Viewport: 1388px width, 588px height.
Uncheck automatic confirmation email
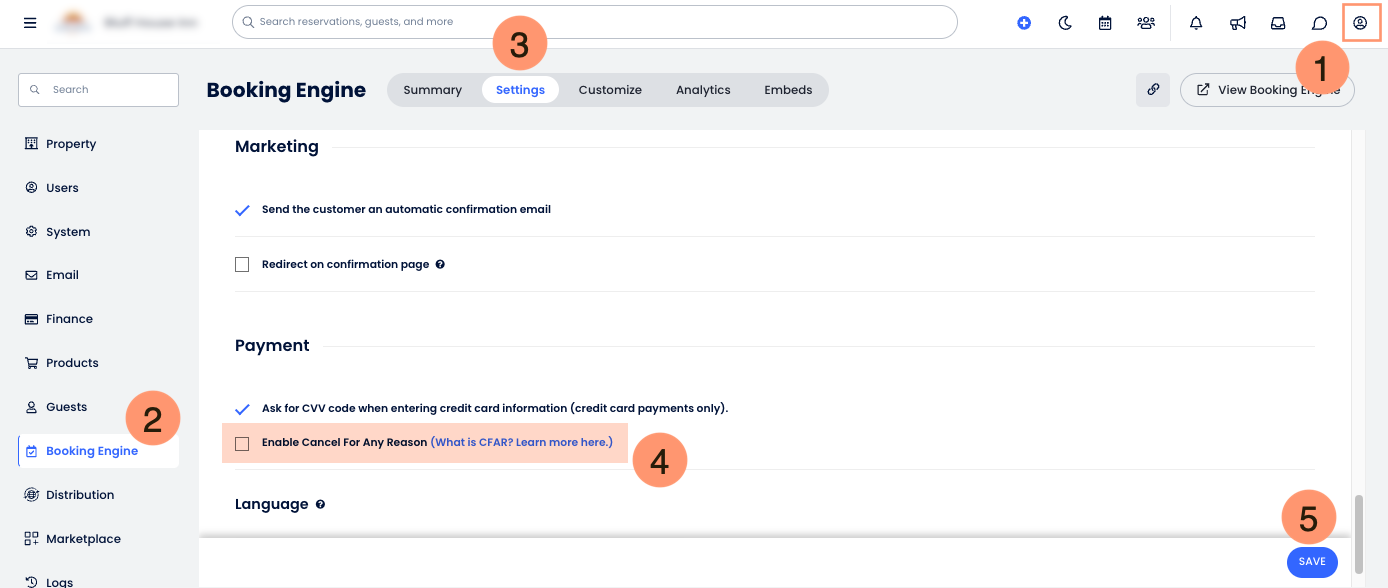(242, 210)
